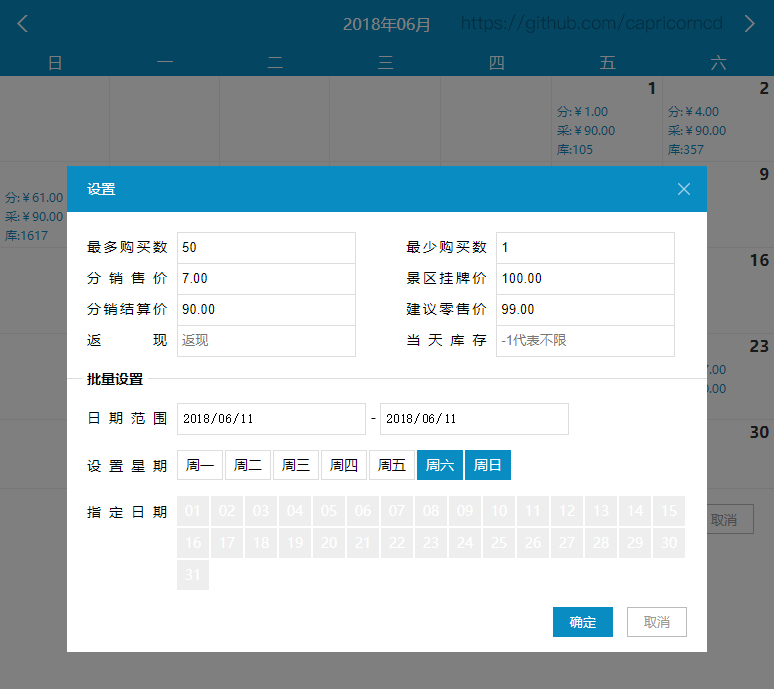The image size is (774, 689).
Task: Select specified date 03
Action: [261, 511]
